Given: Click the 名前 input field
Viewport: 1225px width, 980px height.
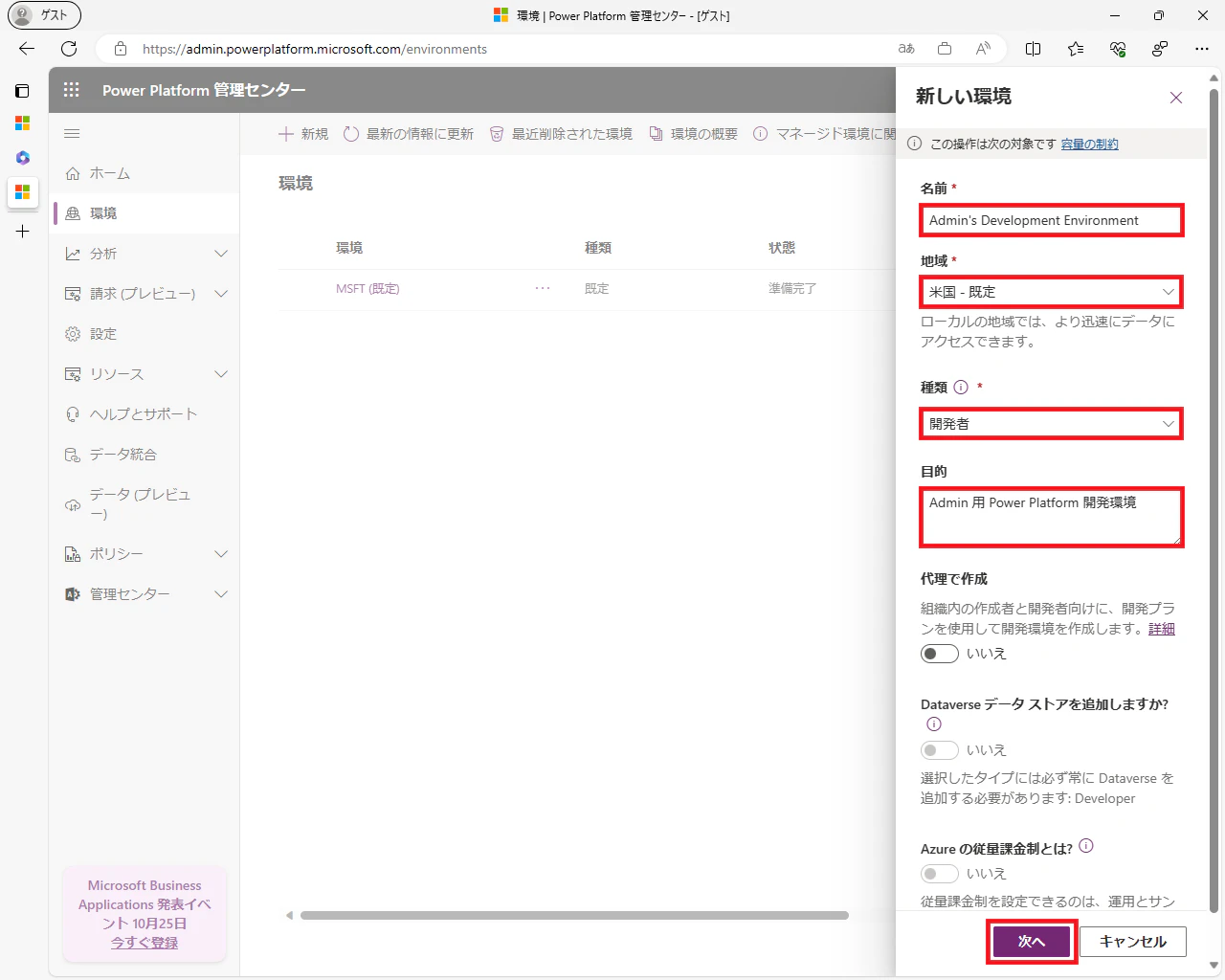Looking at the screenshot, I should tap(1051, 220).
